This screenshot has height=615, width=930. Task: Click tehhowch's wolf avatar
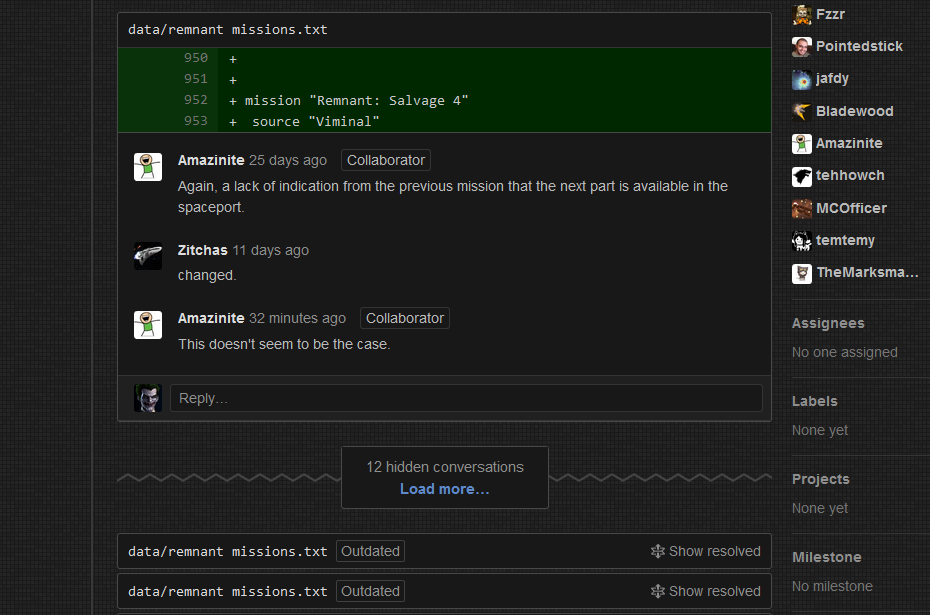(x=800, y=175)
